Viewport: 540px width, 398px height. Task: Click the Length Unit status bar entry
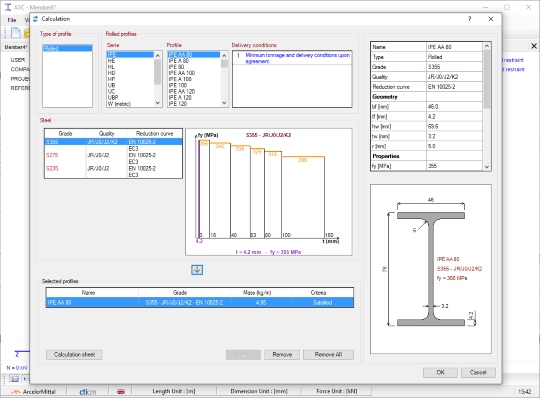[x=174, y=391]
